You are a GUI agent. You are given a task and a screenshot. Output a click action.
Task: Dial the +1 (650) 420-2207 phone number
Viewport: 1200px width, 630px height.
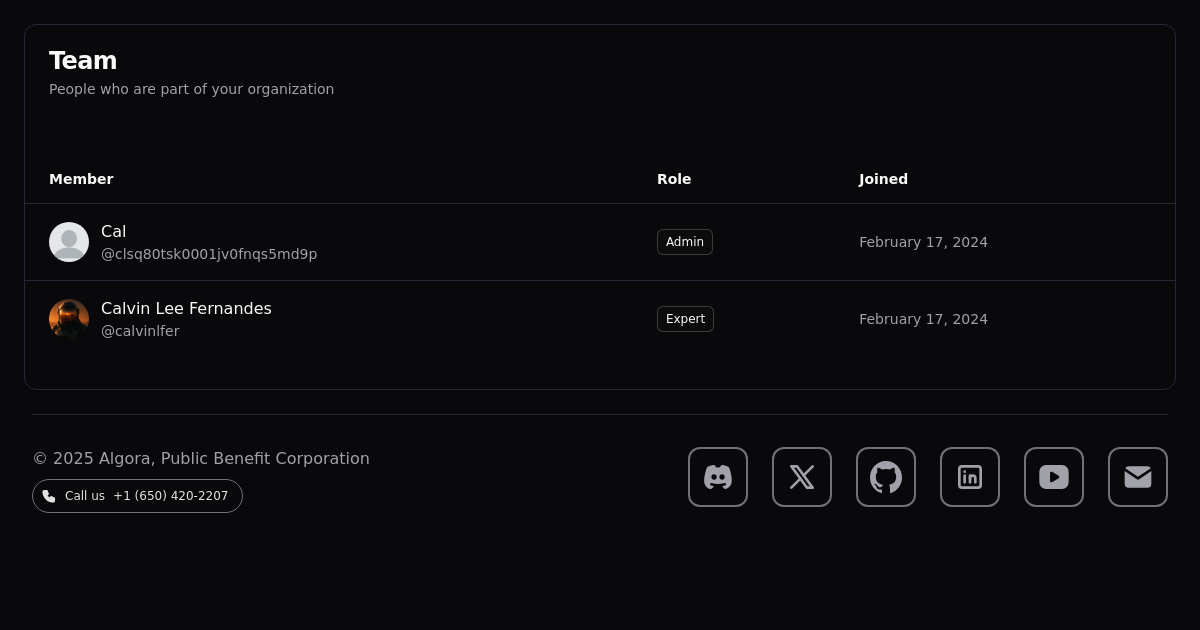[170, 496]
